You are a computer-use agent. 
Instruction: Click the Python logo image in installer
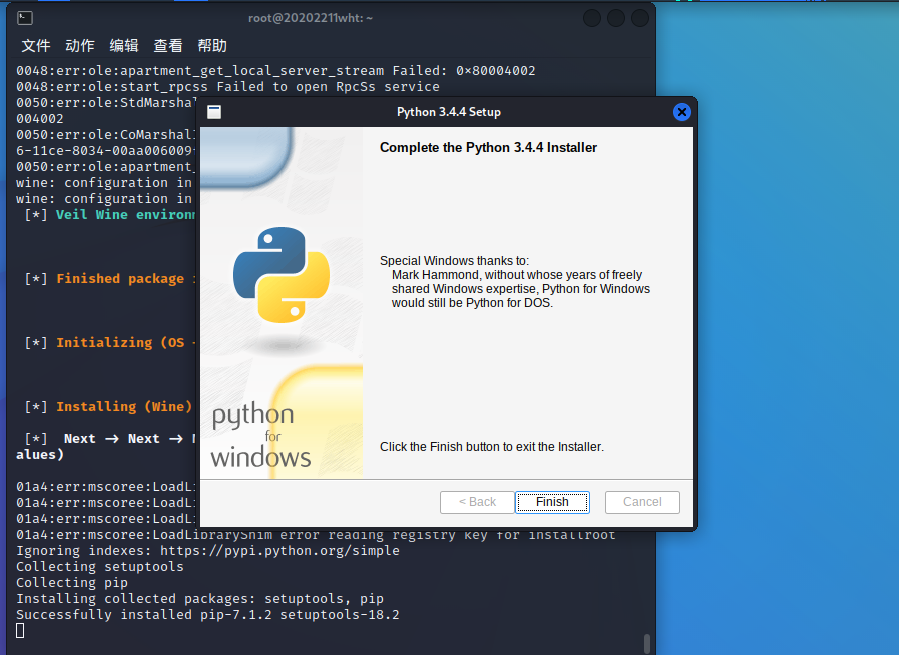(x=281, y=275)
